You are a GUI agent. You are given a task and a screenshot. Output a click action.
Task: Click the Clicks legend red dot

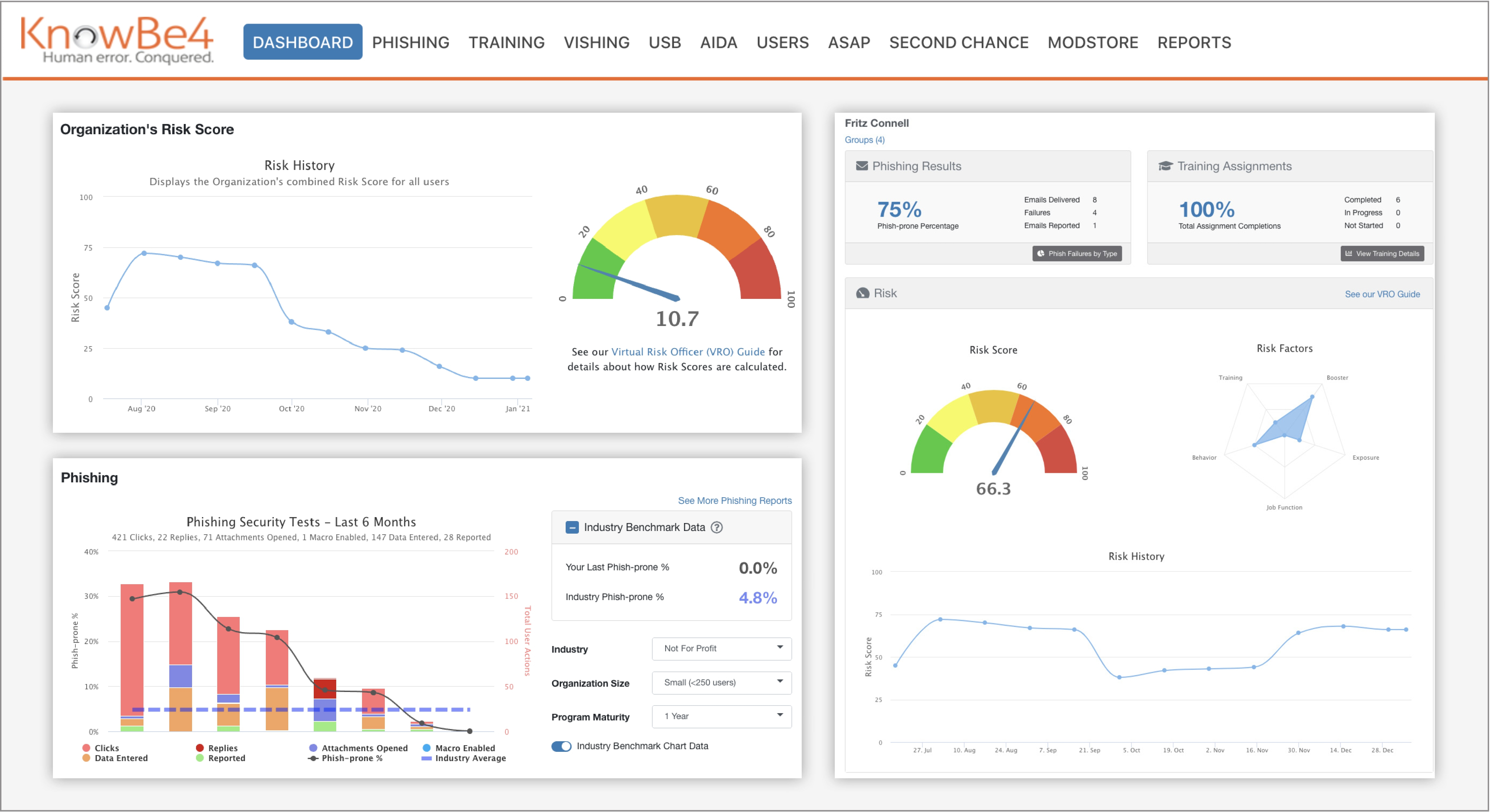click(86, 748)
